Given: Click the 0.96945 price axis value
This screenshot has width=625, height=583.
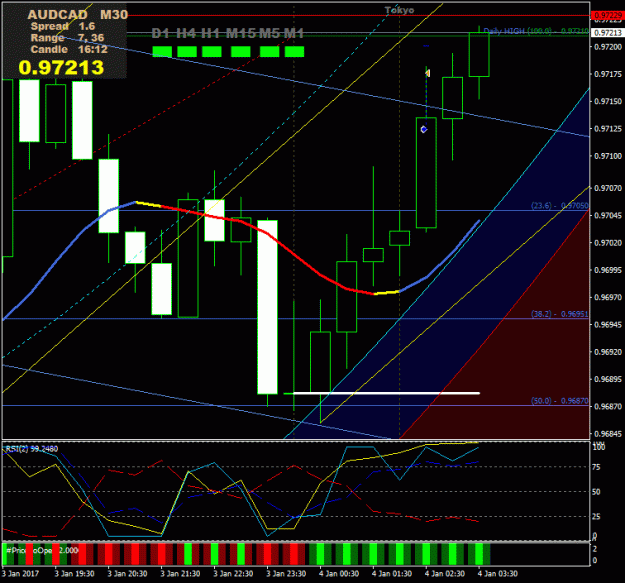Looking at the screenshot, I should [x=607, y=324].
